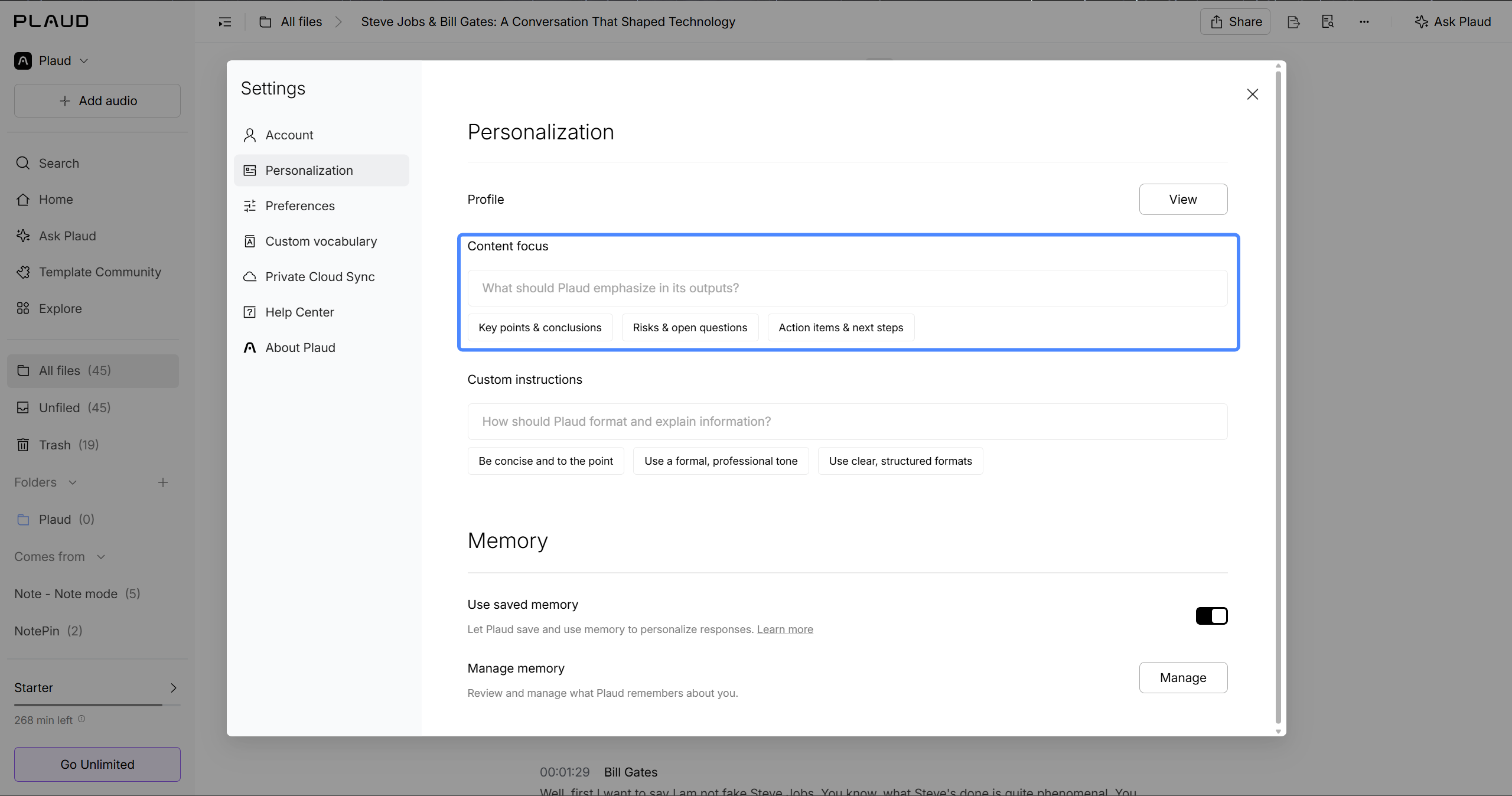Open the Learn more link
Screen dimensions: 1512x796
point(785,629)
